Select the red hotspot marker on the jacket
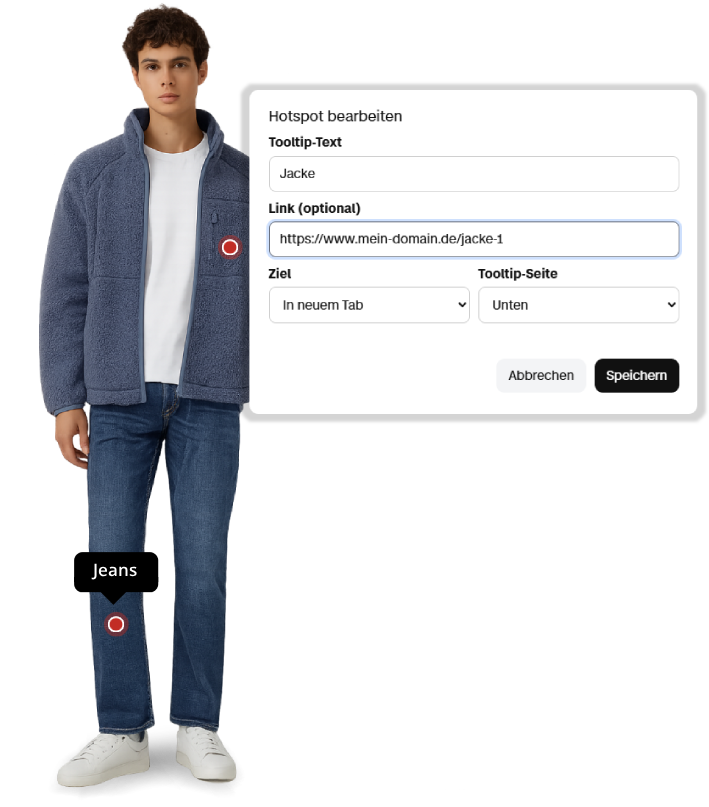This screenshot has width=709, height=807. click(x=230, y=247)
